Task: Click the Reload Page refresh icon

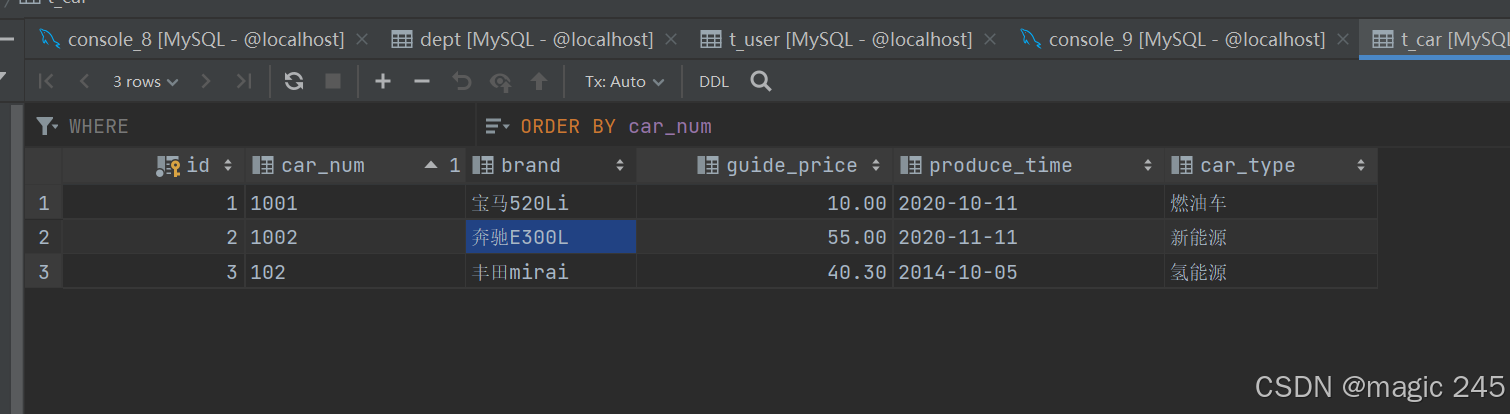Action: point(294,82)
